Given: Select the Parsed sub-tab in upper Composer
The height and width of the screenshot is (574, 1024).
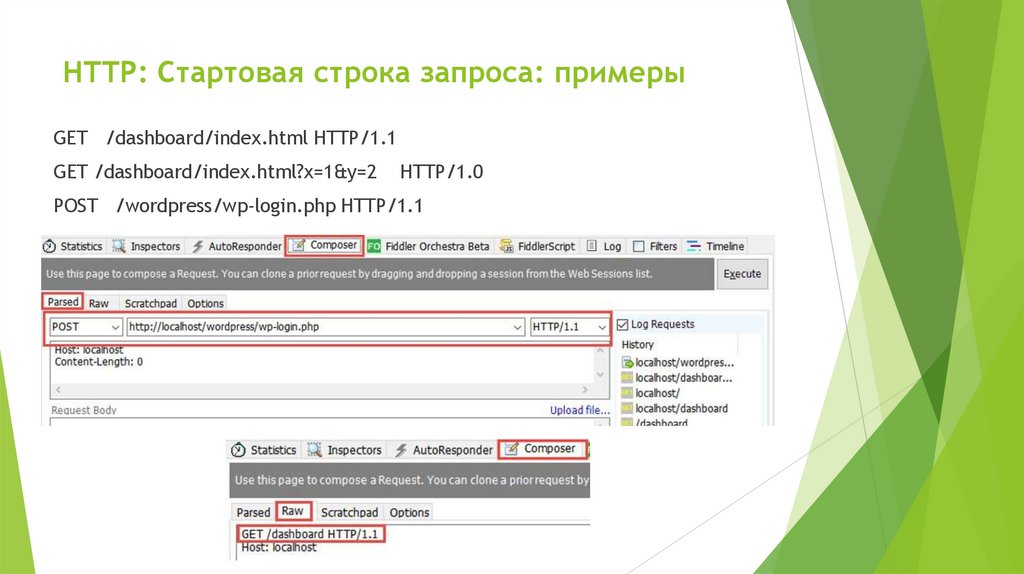Looking at the screenshot, I should 63,302.
